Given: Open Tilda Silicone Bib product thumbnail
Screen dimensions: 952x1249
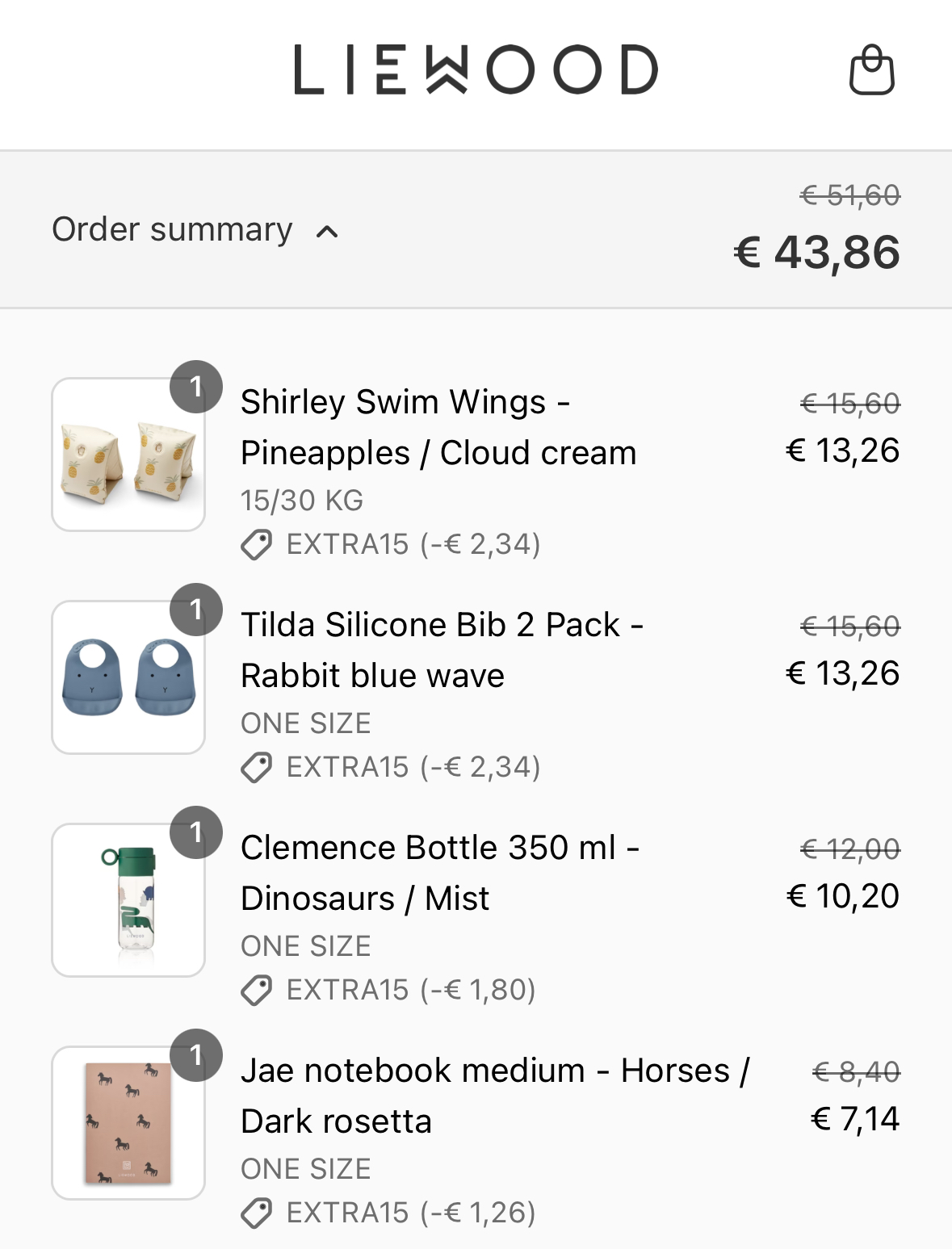Looking at the screenshot, I should (128, 677).
